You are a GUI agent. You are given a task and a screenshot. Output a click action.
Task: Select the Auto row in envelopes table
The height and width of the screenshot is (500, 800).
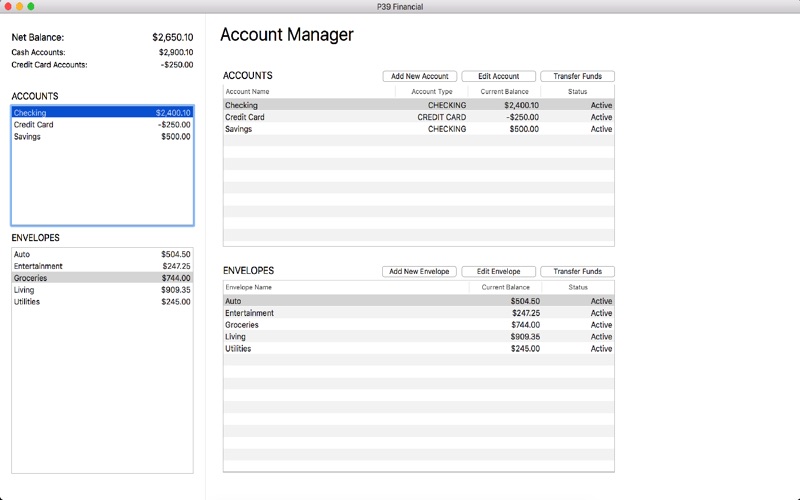click(x=418, y=301)
